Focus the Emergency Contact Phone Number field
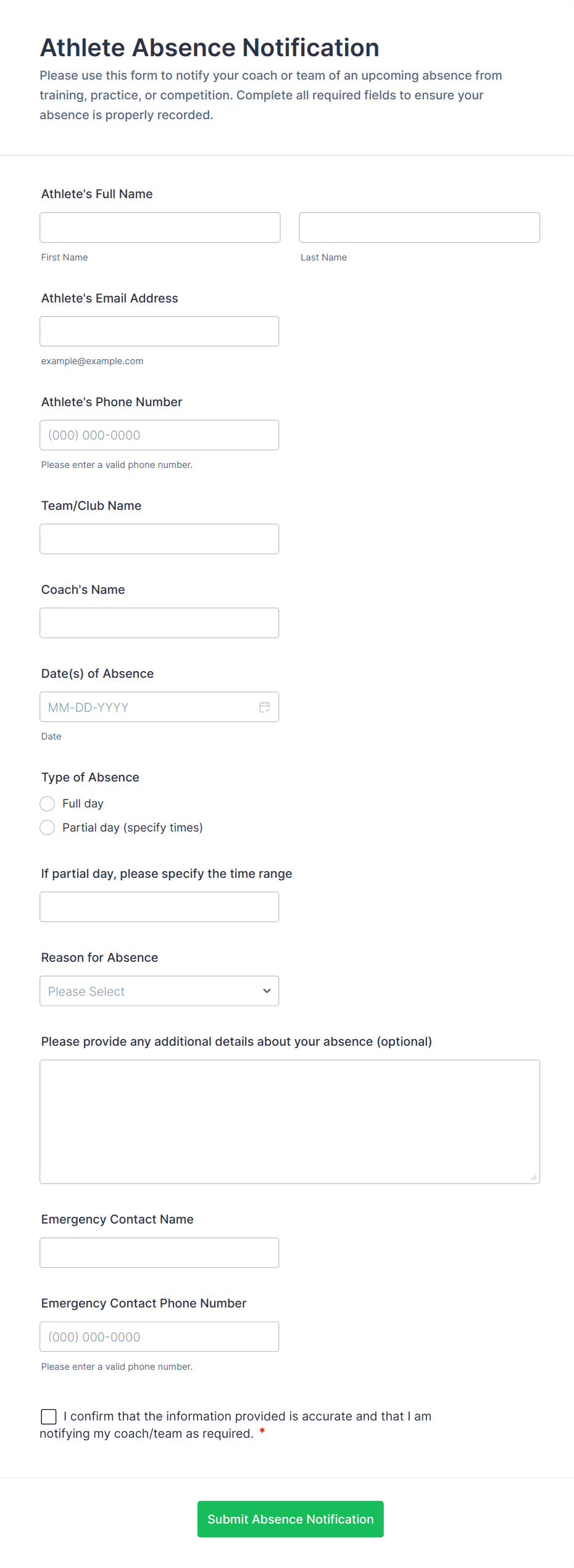The image size is (574, 1568). tap(159, 1337)
